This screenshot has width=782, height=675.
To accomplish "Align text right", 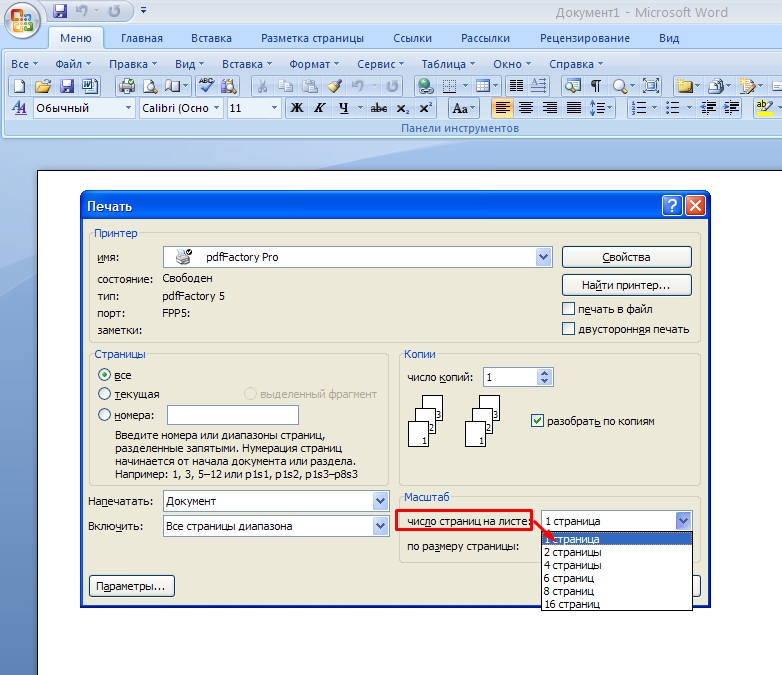I will pos(550,108).
